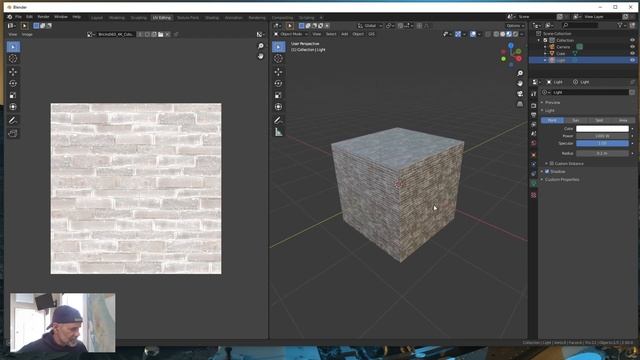Select the Select Box tool in UV editor
Image resolution: width=640 pixels, height=360 pixels.
(13, 47)
